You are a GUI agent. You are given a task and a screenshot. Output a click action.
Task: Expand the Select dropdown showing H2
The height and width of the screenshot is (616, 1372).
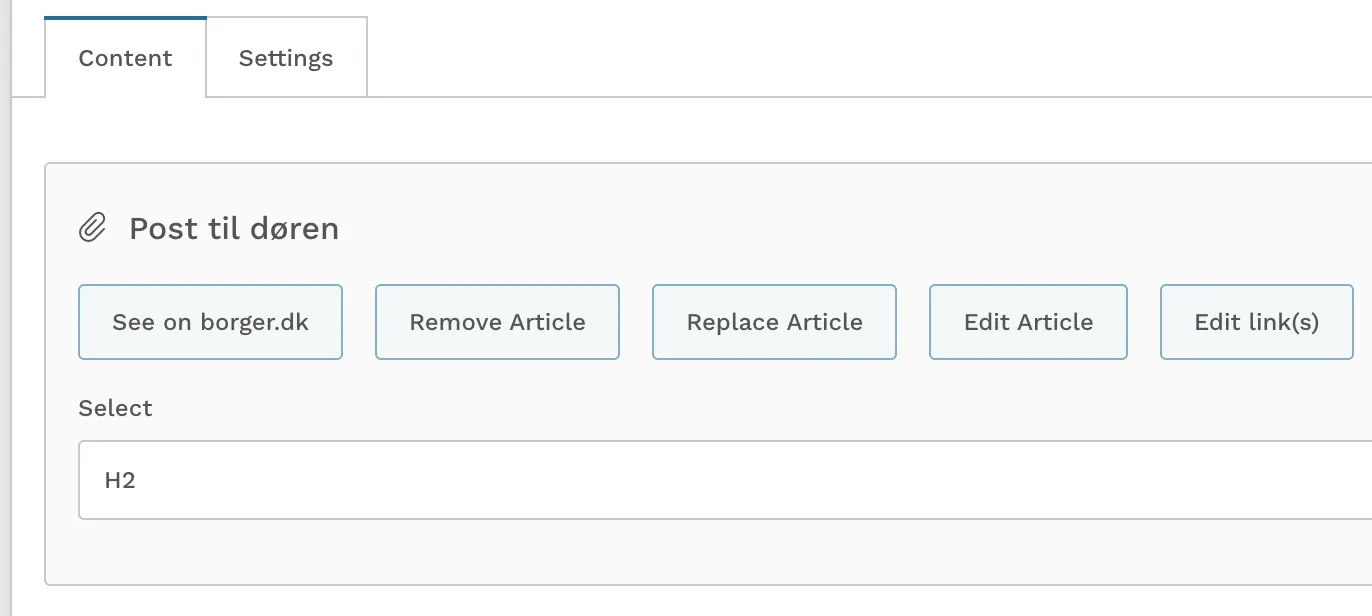pyautogui.click(x=725, y=480)
